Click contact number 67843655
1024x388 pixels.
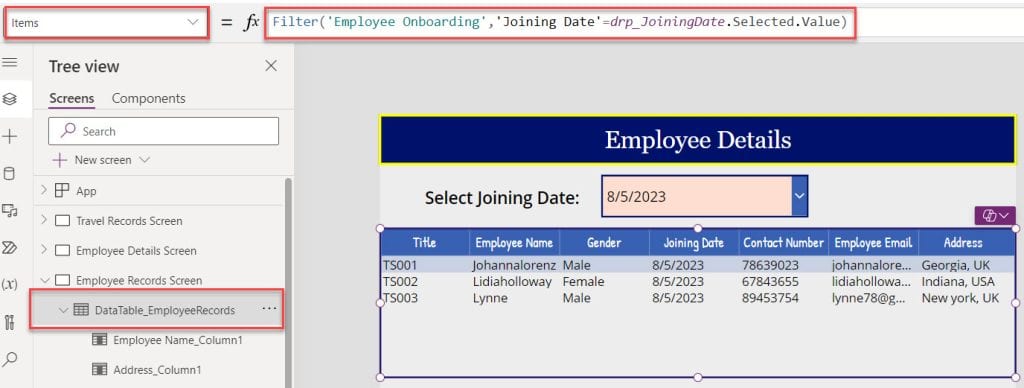coord(770,282)
